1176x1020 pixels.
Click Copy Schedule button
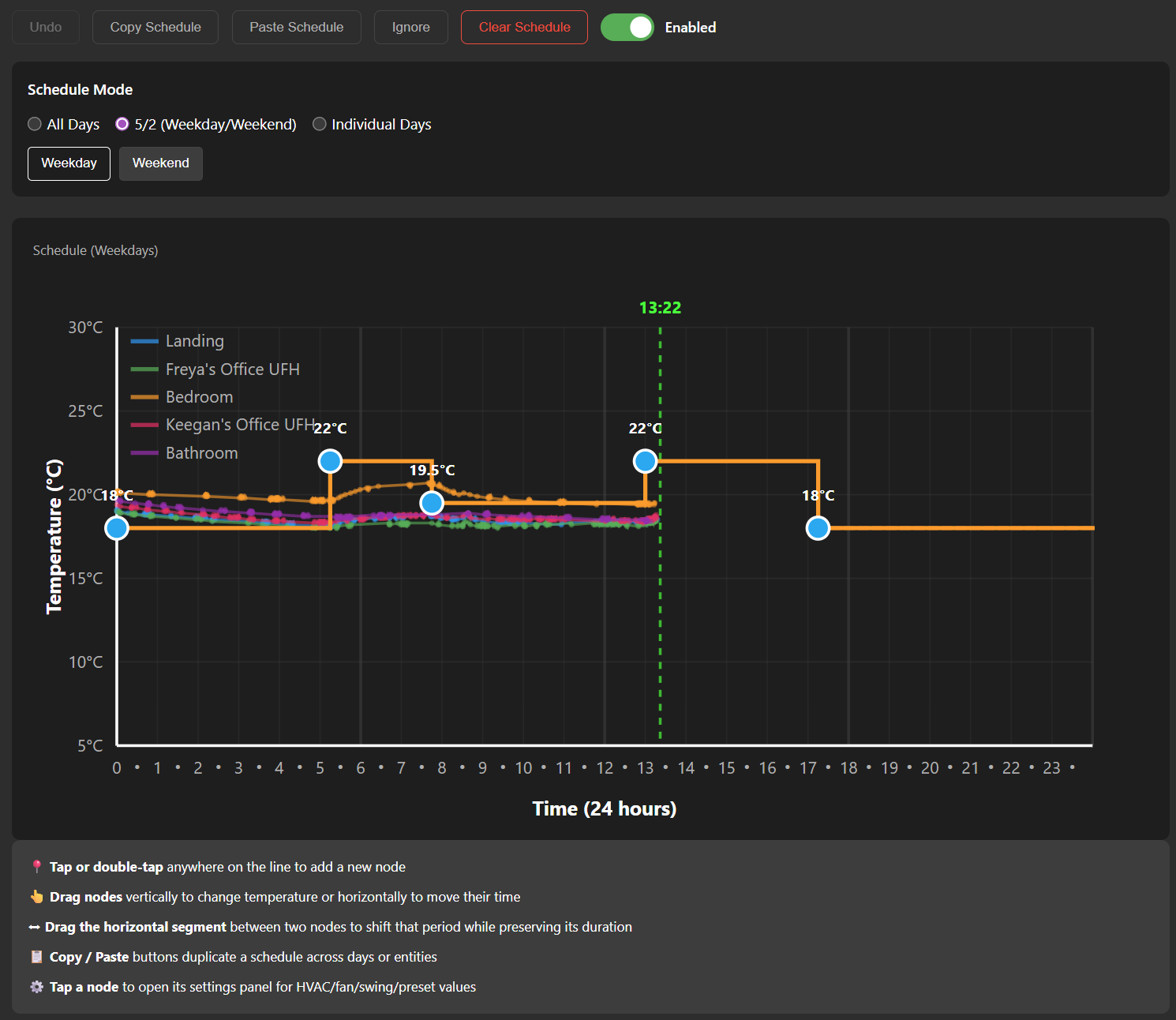pos(155,28)
